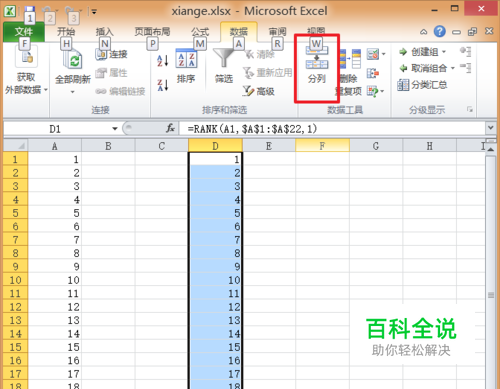
Task: Click the Insert Function fx icon
Action: (170, 128)
